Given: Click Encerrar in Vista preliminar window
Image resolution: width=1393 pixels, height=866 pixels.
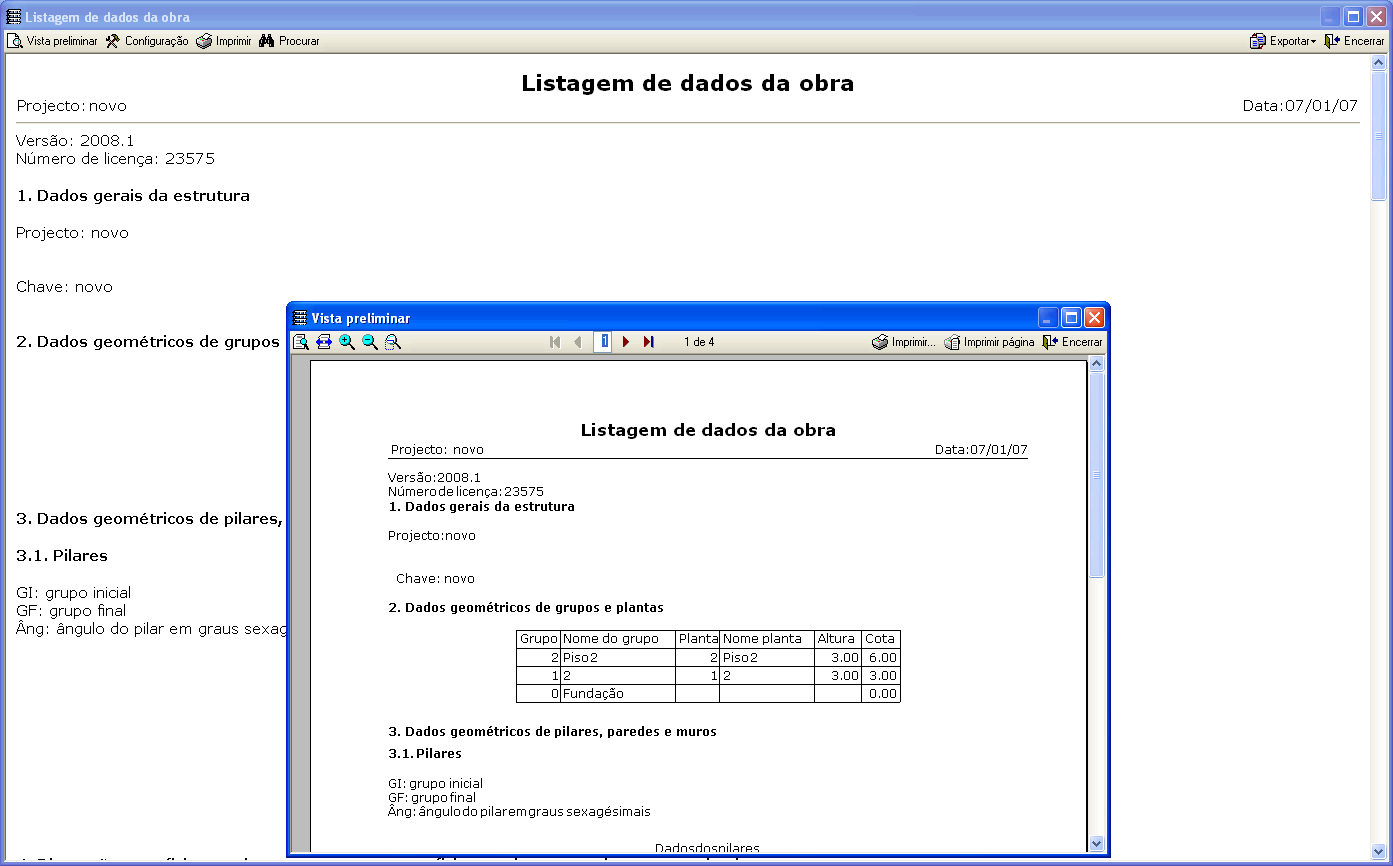Looking at the screenshot, I should [x=1072, y=342].
